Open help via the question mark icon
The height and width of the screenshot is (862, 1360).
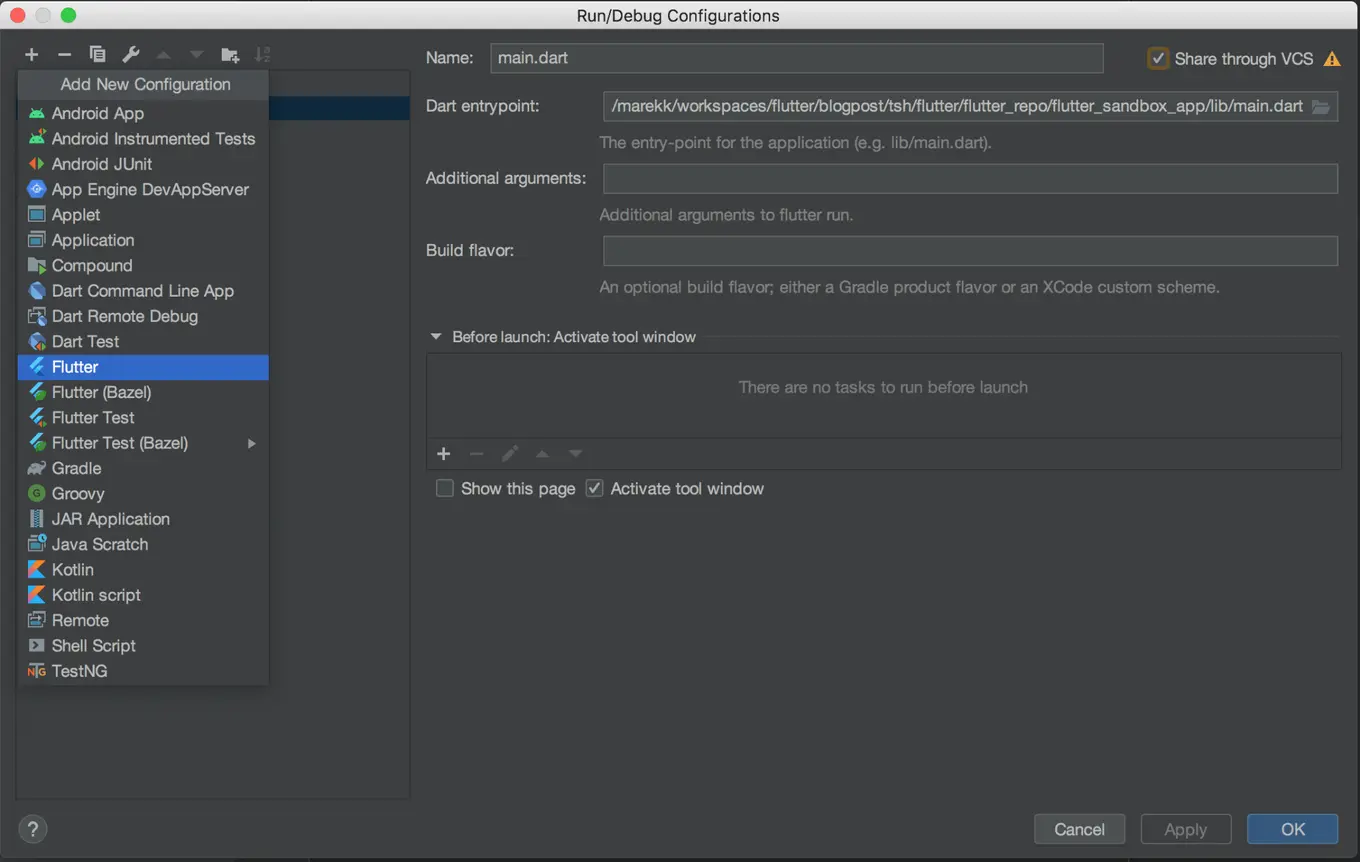coord(32,829)
